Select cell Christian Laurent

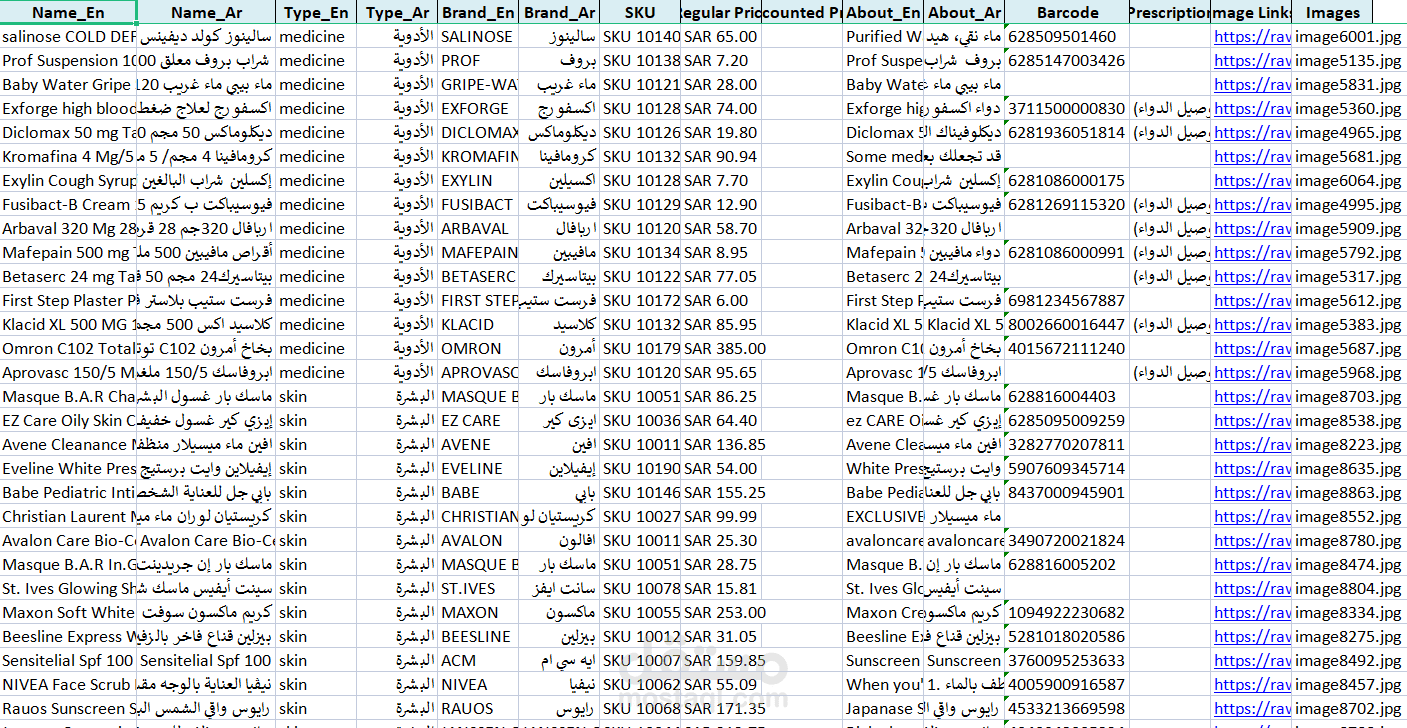click(x=69, y=517)
